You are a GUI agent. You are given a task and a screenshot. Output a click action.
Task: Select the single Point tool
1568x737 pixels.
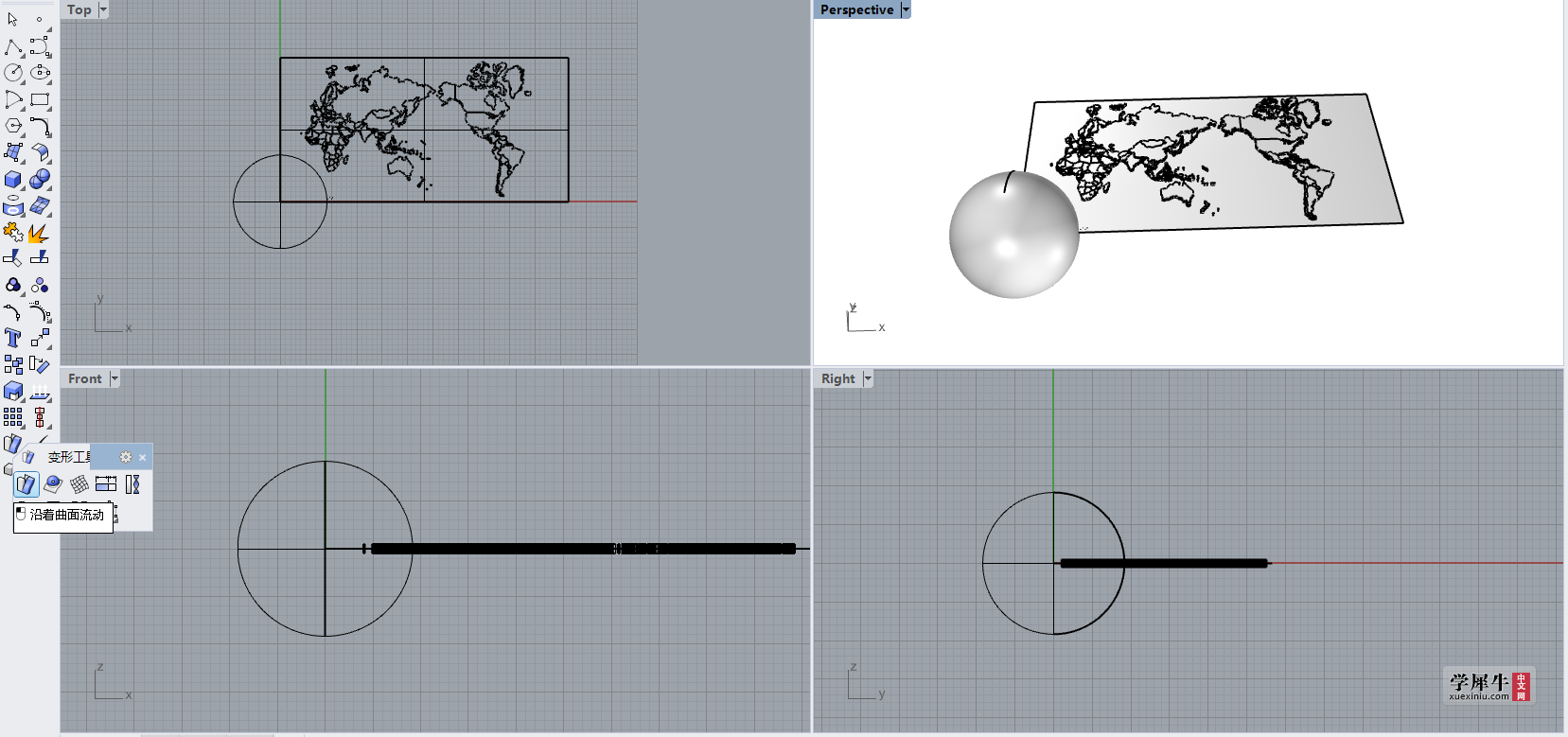39,19
